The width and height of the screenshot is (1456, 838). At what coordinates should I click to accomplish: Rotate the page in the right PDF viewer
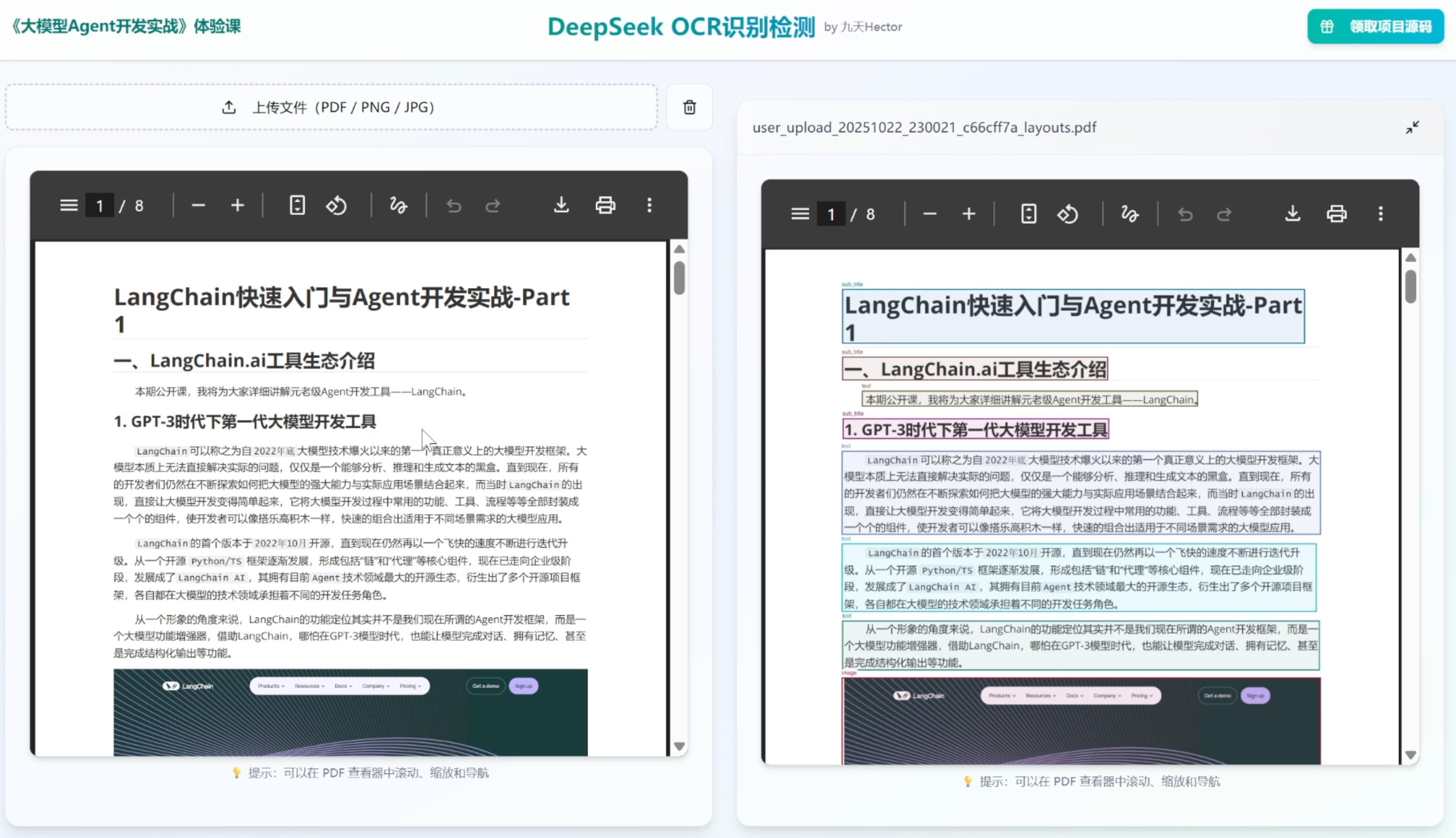coord(1068,214)
